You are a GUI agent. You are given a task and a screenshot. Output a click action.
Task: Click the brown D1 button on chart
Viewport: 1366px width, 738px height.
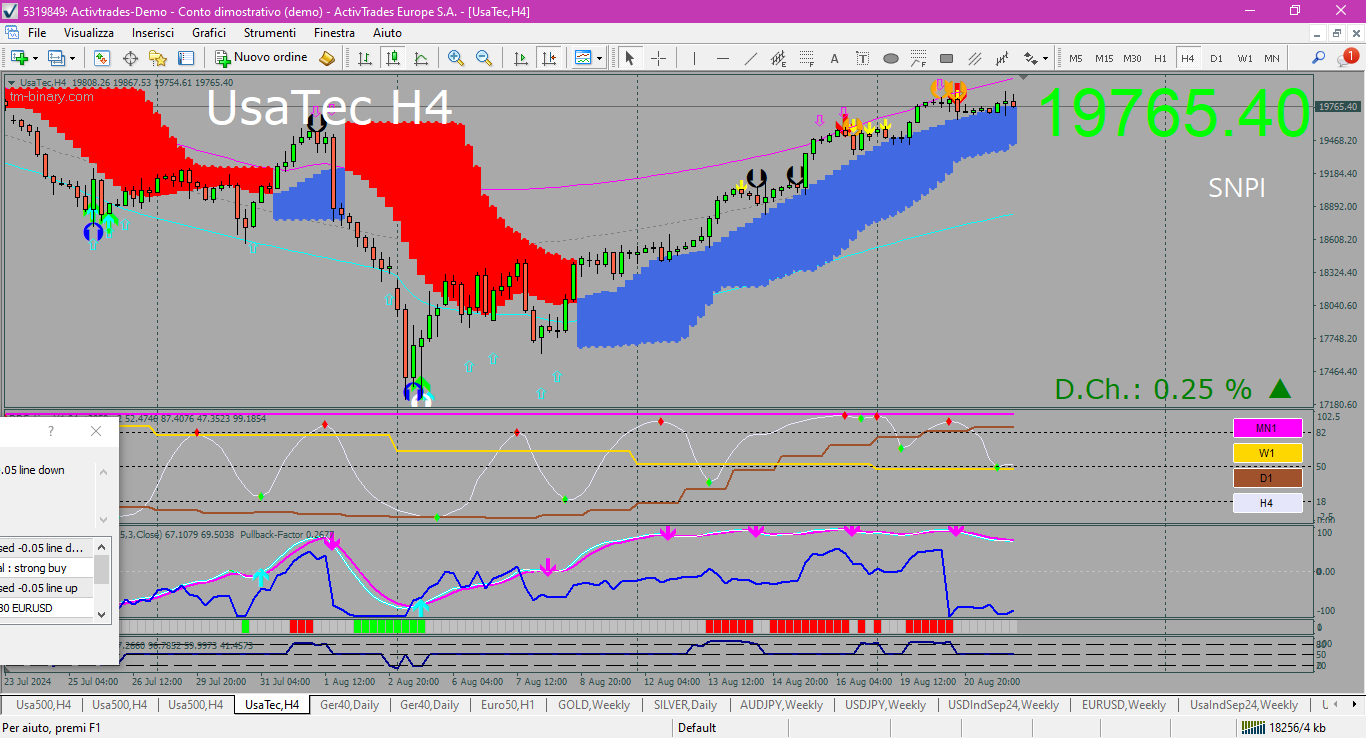point(1267,478)
